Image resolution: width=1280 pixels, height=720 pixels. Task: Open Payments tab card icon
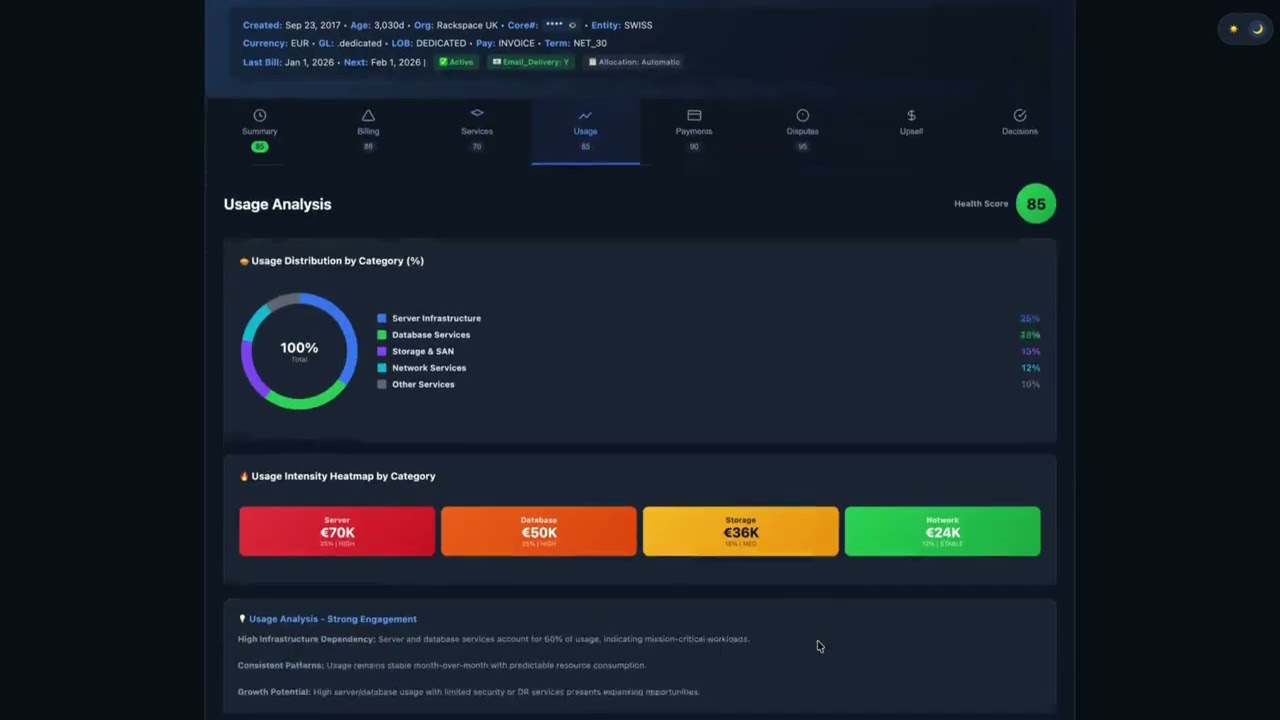point(694,115)
